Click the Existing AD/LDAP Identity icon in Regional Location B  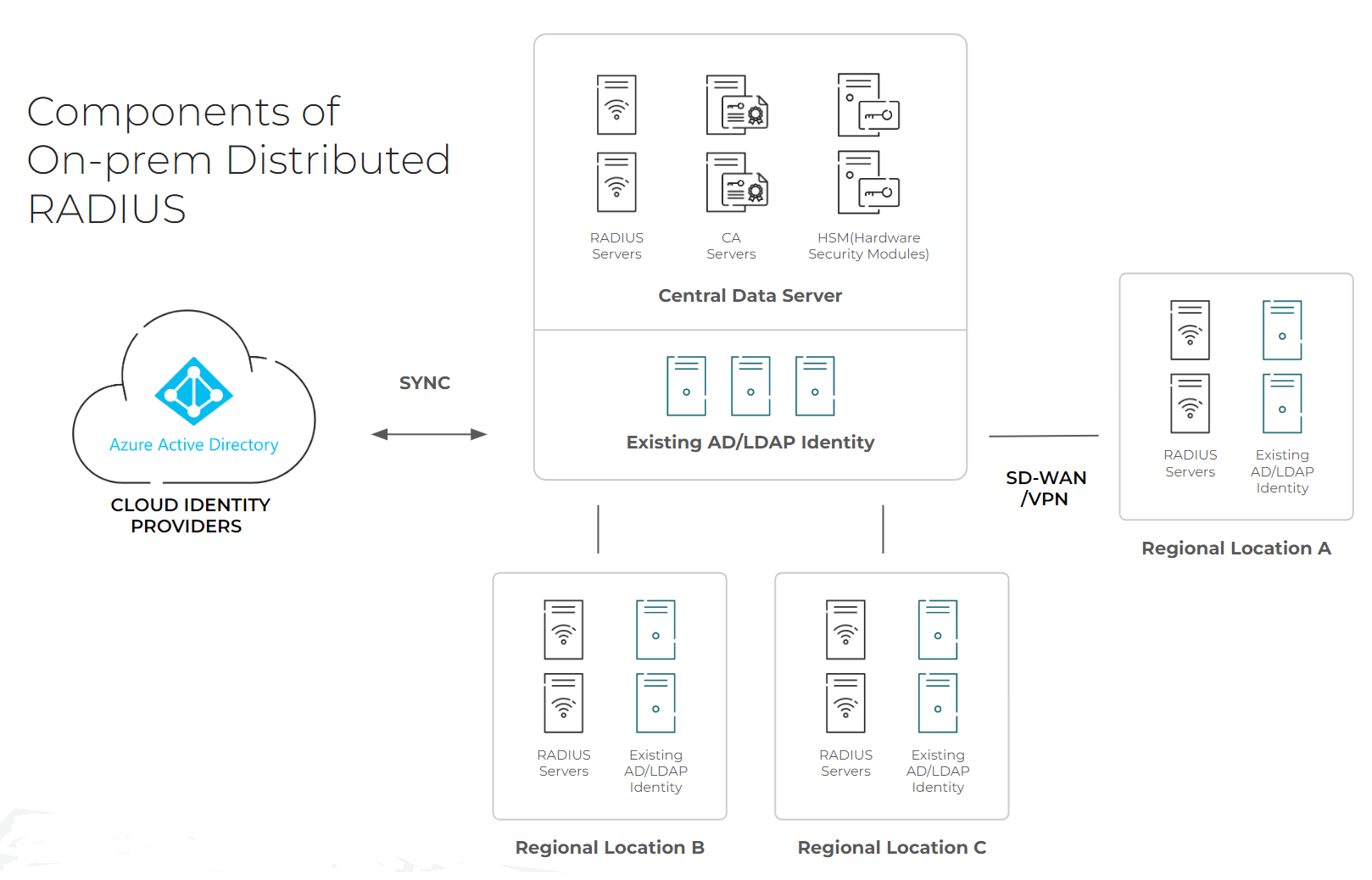655,630
